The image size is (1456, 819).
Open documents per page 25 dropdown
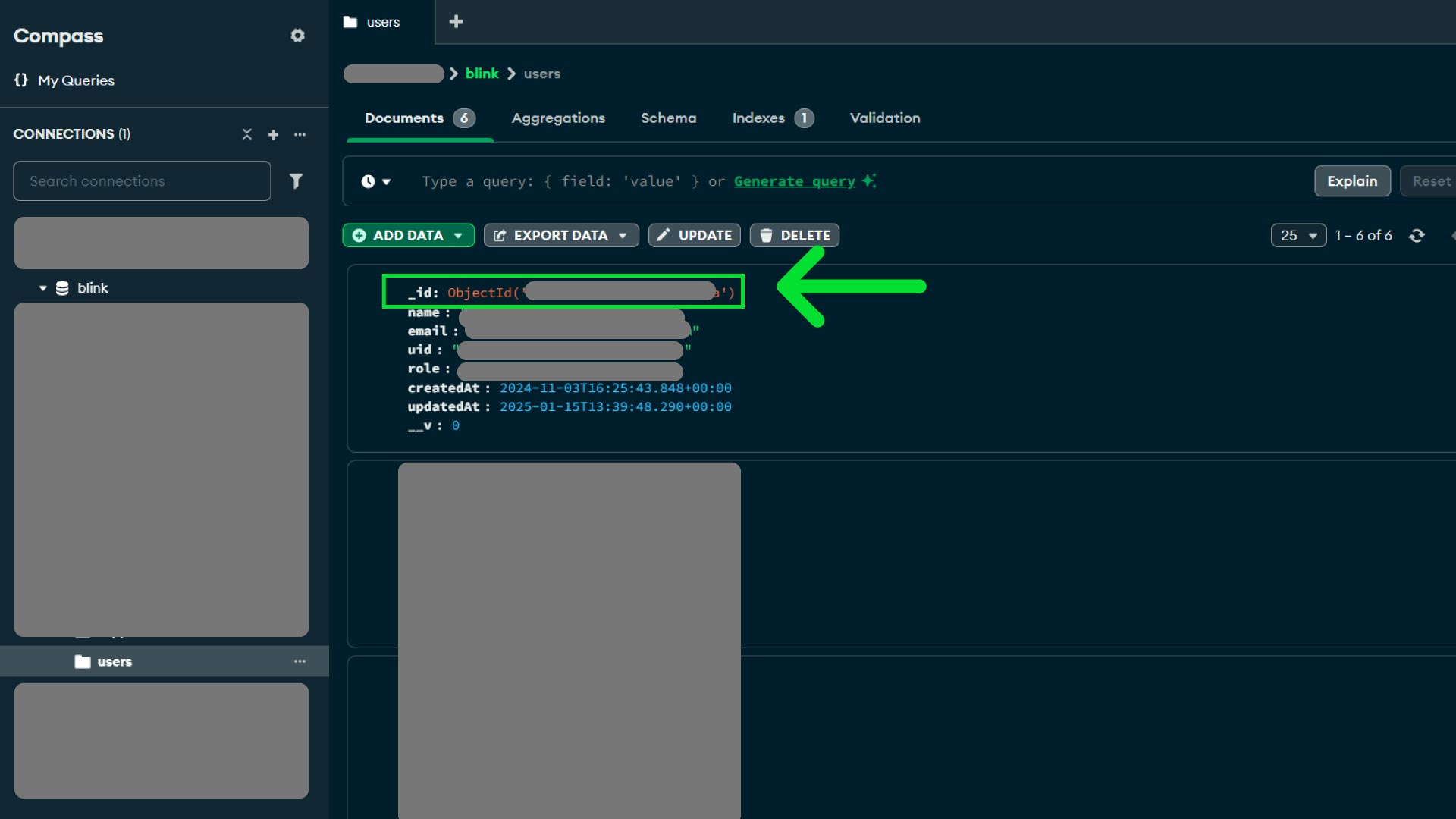tap(1298, 236)
